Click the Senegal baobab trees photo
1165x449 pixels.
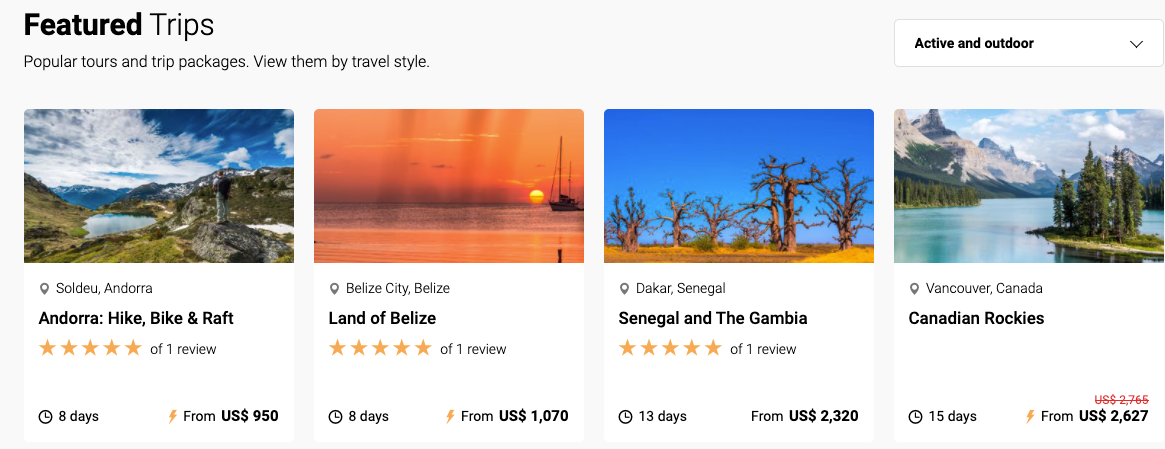pyautogui.click(x=739, y=186)
